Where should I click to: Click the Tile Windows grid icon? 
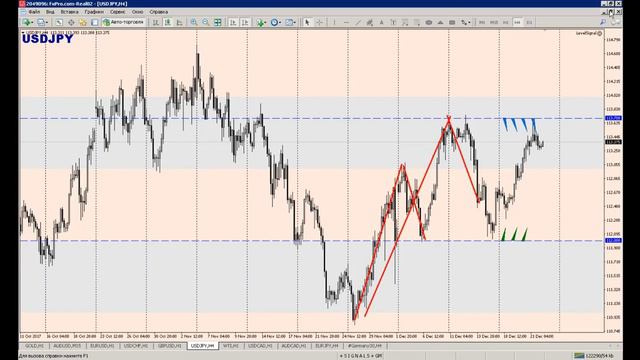click(218, 22)
